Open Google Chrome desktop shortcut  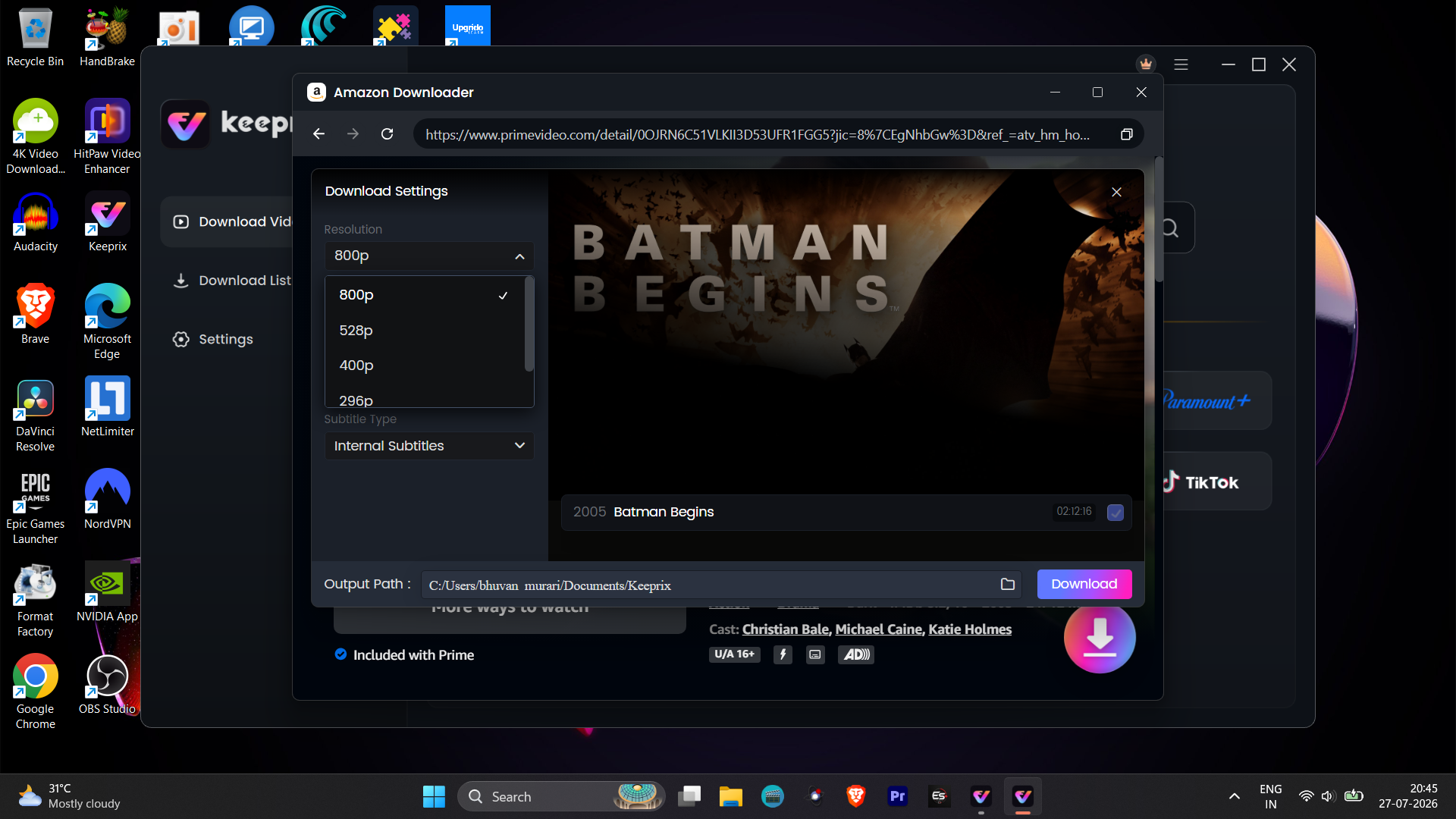[x=35, y=692]
